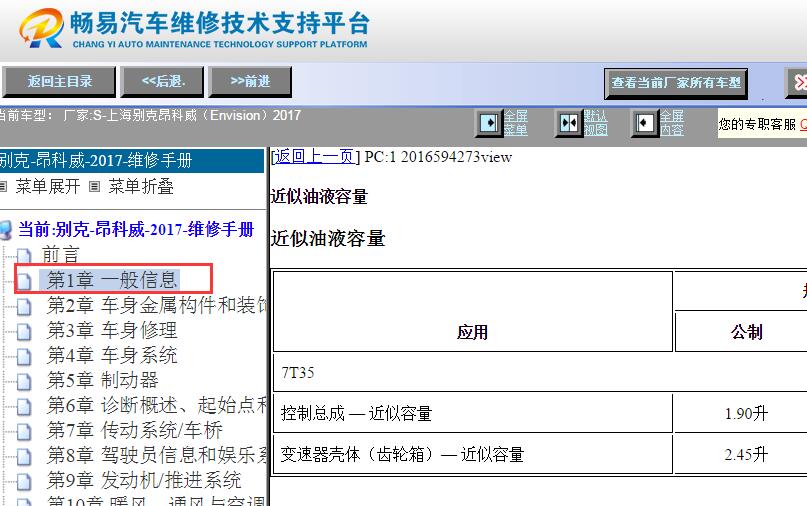Open 第8章 驾驶员信息和娱乐 chapter

[x=156, y=456]
